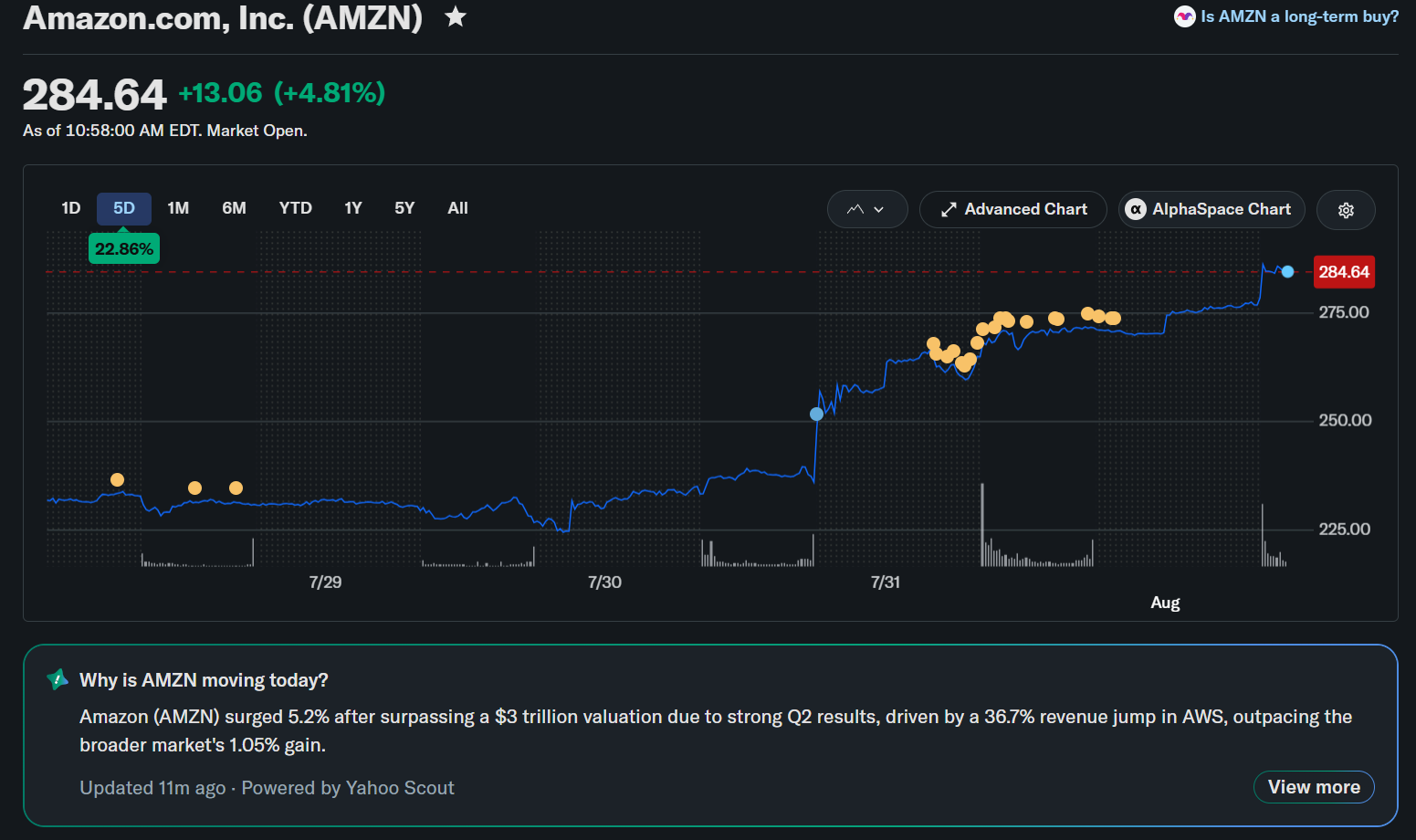The height and width of the screenshot is (840, 1416).
Task: Click the expand arrows icon in Advanced Chart
Action: [x=949, y=210]
